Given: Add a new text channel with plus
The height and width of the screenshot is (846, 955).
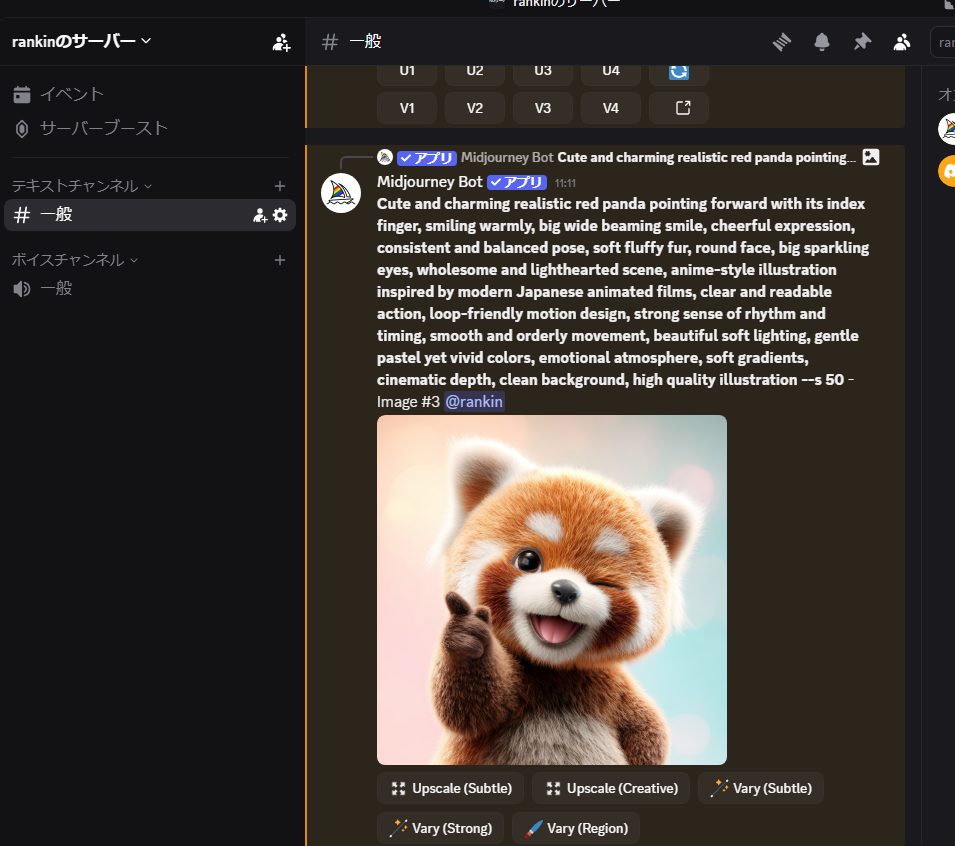Looking at the screenshot, I should tap(280, 186).
